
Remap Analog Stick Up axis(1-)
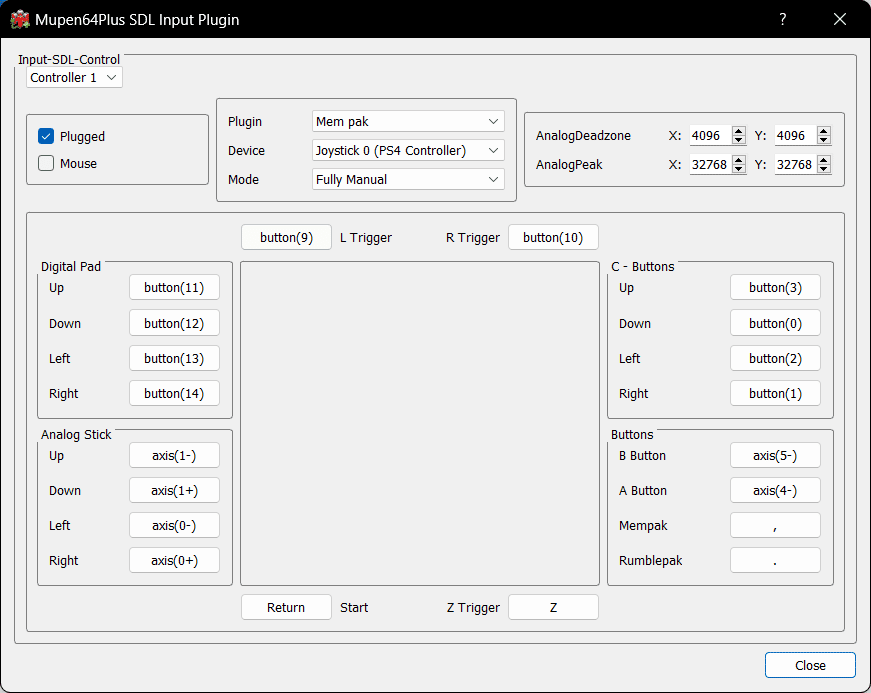pos(174,455)
